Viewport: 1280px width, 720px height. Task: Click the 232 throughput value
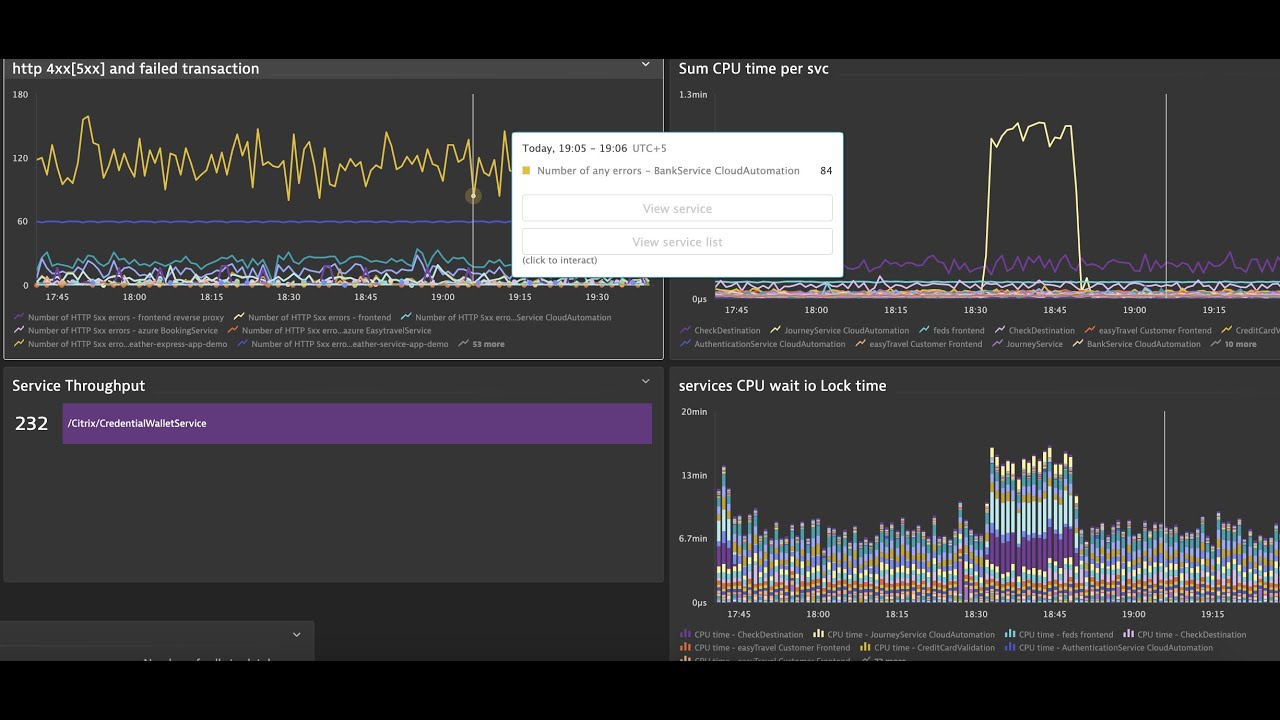pos(31,424)
